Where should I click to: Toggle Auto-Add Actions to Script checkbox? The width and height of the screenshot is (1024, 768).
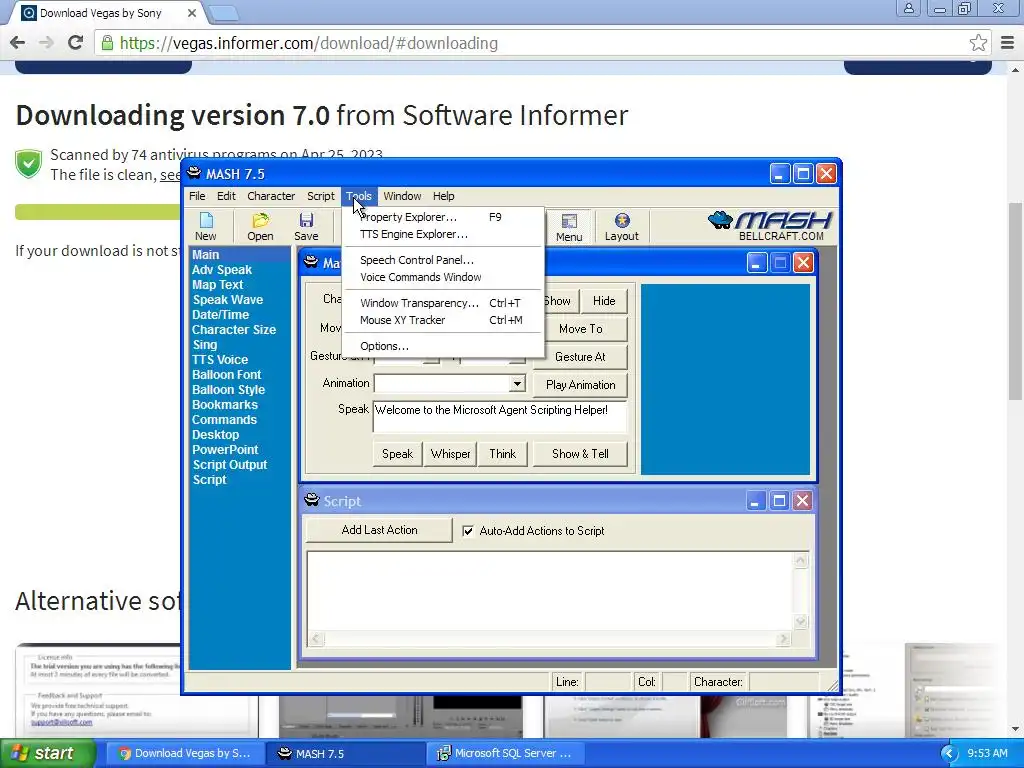point(468,531)
